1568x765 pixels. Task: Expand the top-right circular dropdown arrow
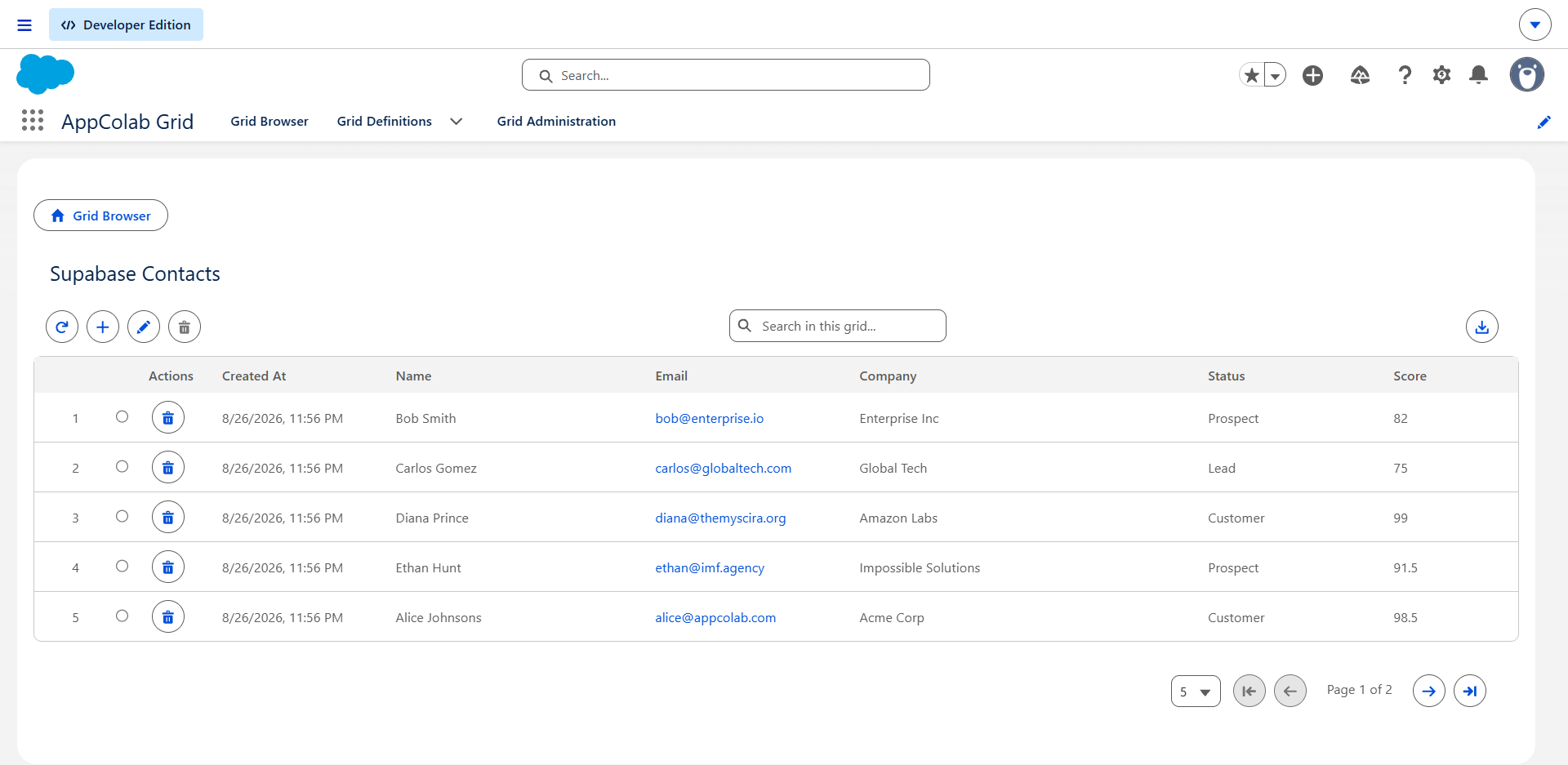tap(1535, 24)
